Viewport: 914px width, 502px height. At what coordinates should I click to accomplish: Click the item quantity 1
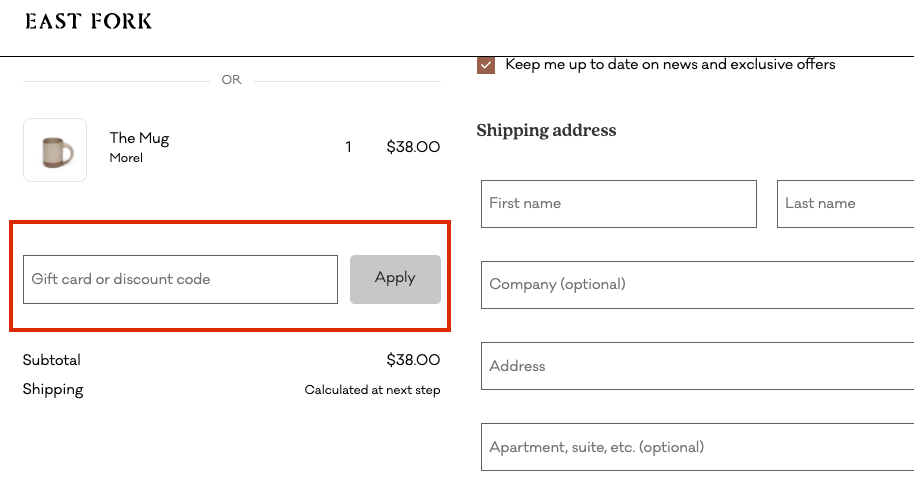click(348, 147)
